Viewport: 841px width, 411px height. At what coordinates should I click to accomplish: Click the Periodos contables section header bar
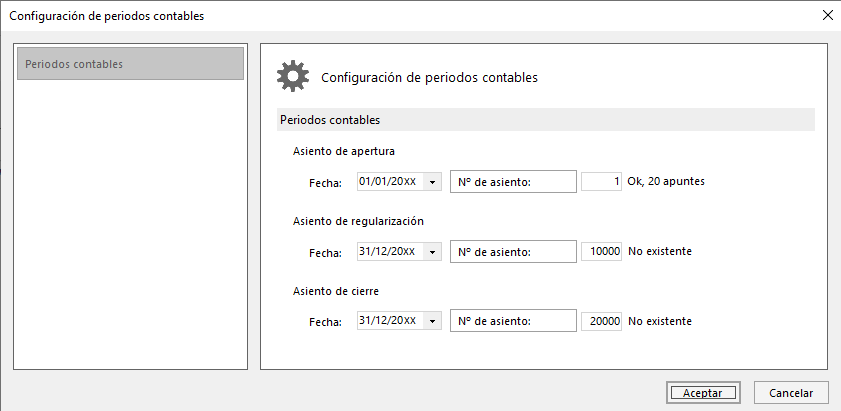click(x=546, y=120)
